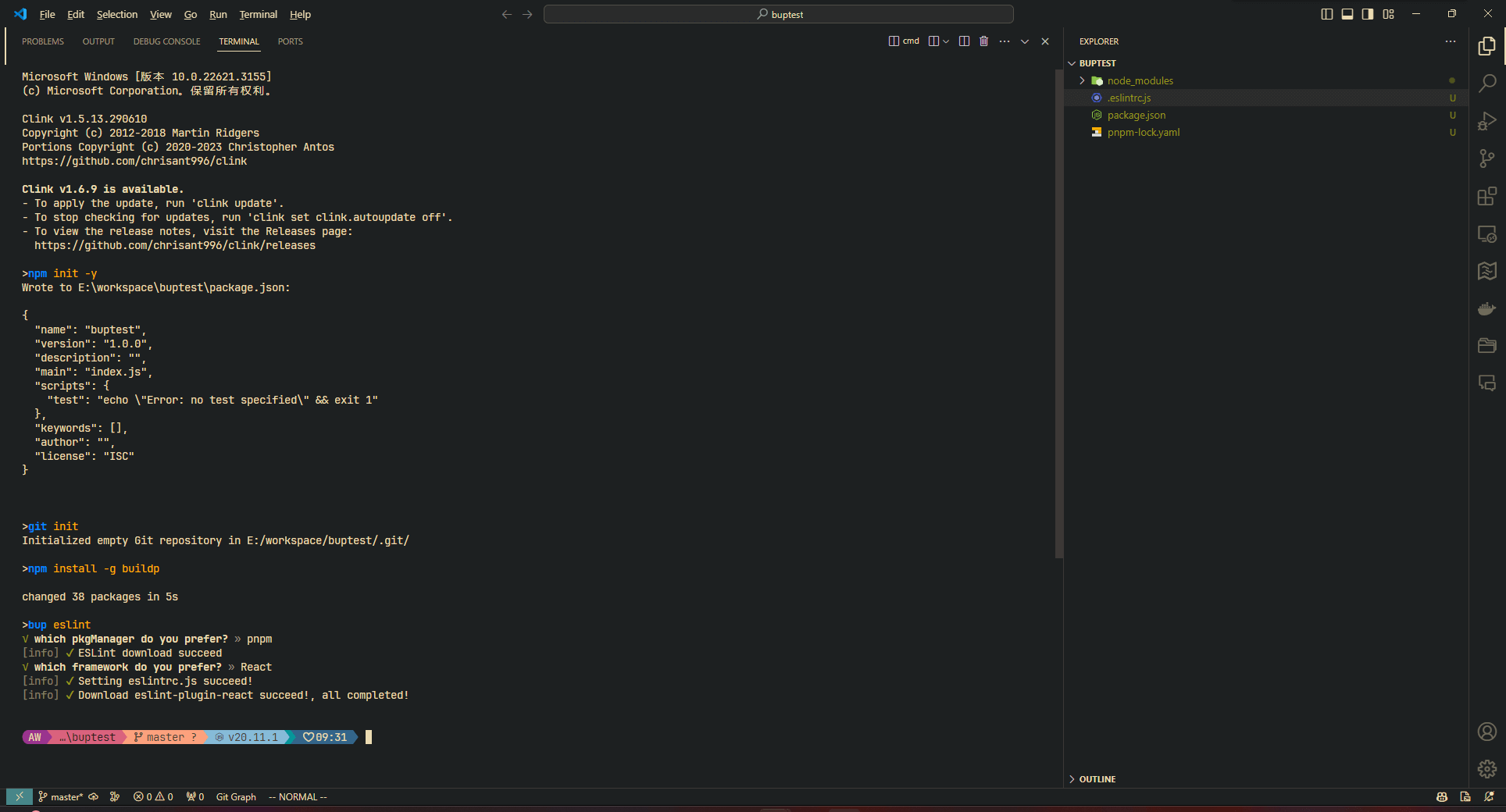1506x812 pixels.
Task: Click the notifications bell in status bar
Action: pyautogui.click(x=1489, y=796)
